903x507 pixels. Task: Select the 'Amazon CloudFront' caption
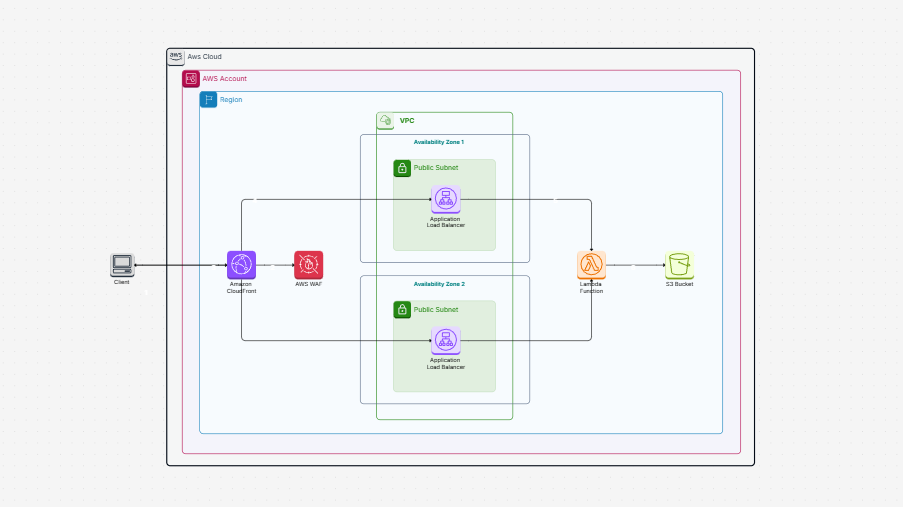coord(241,287)
